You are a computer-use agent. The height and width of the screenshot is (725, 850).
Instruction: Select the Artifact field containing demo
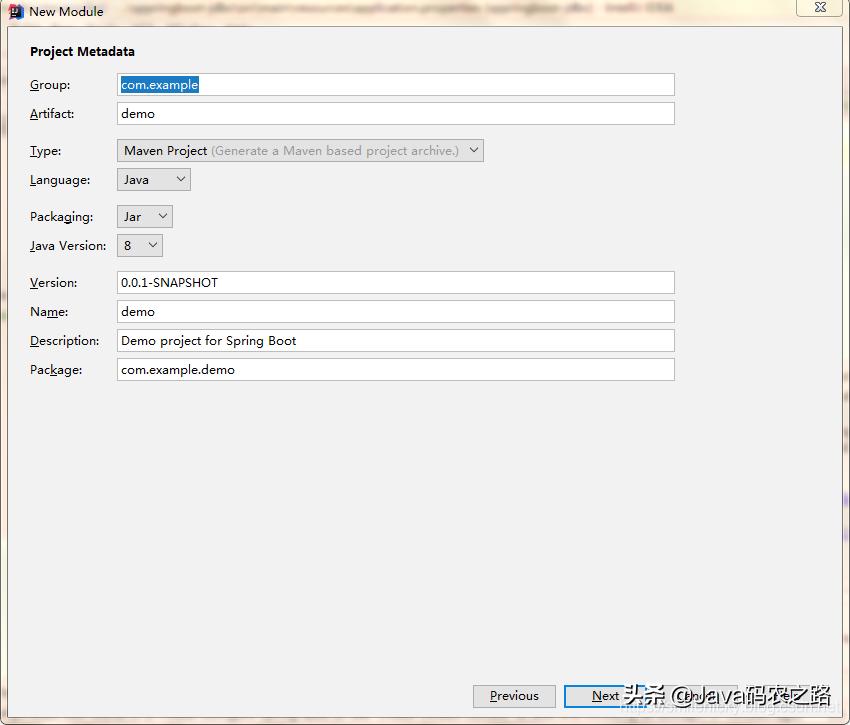coord(395,113)
